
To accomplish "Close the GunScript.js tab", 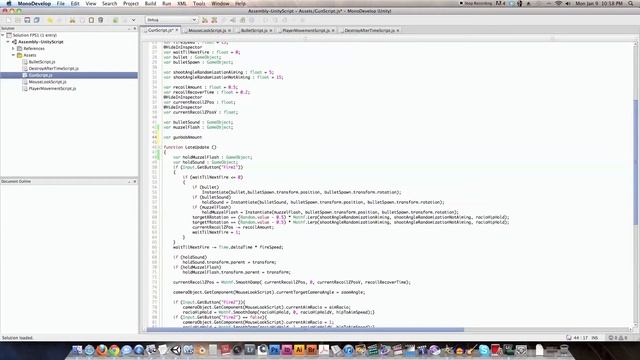I will click(177, 30).
